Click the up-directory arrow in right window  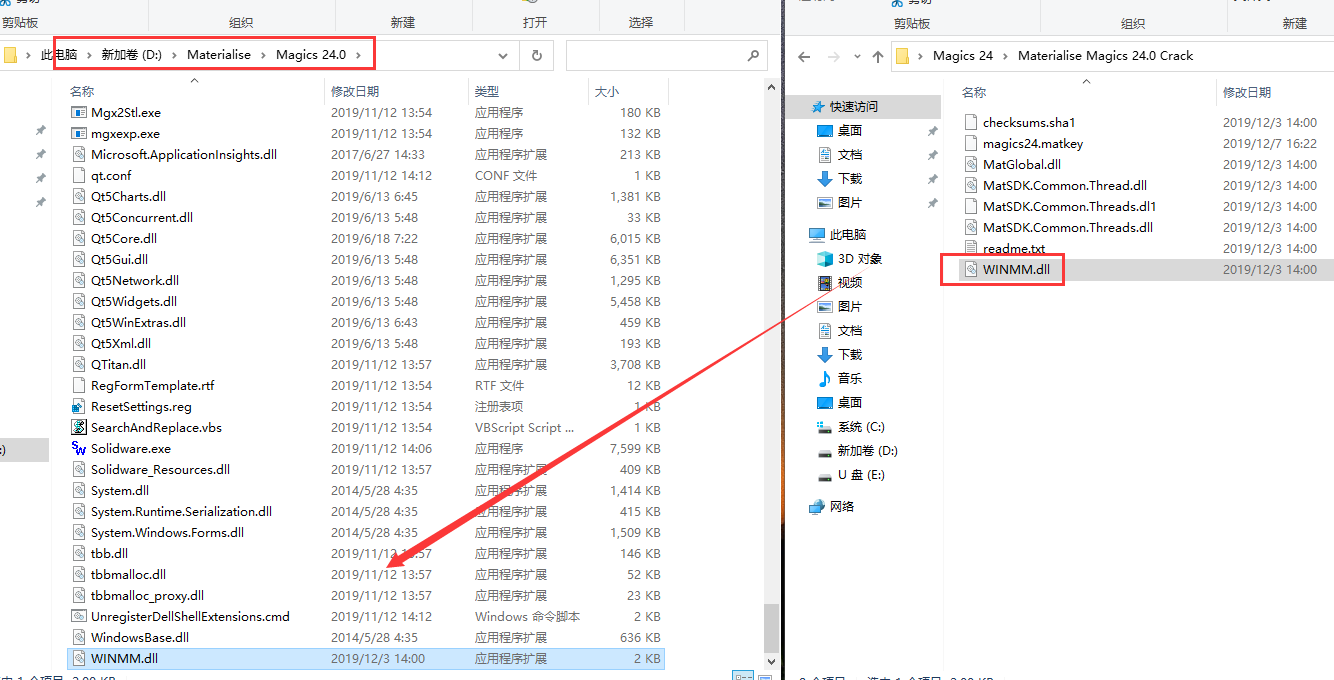pos(878,57)
